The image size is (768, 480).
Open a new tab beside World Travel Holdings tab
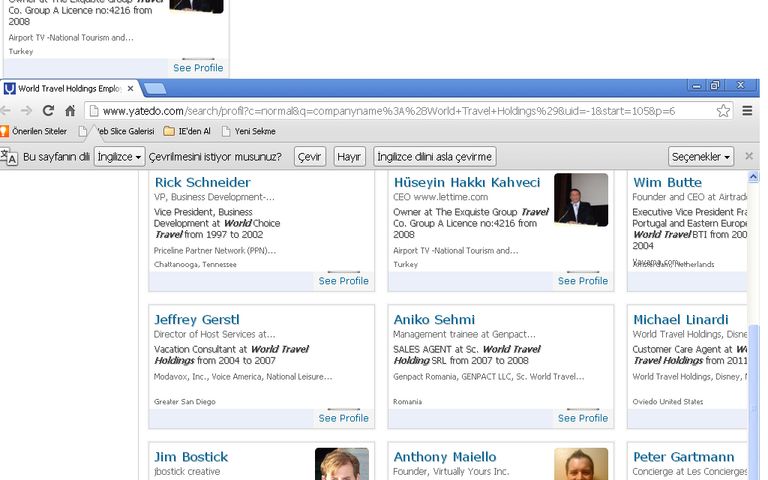tap(155, 89)
